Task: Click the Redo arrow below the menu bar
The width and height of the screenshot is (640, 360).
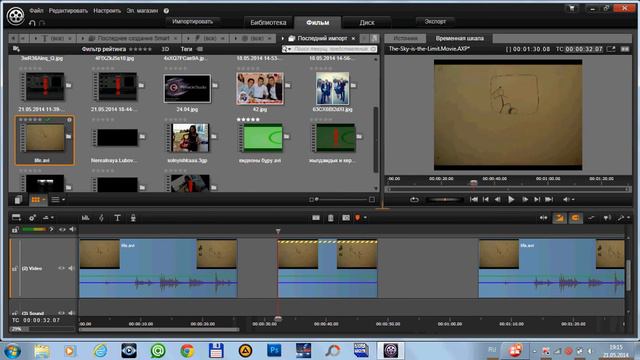Action: [x=42, y=23]
